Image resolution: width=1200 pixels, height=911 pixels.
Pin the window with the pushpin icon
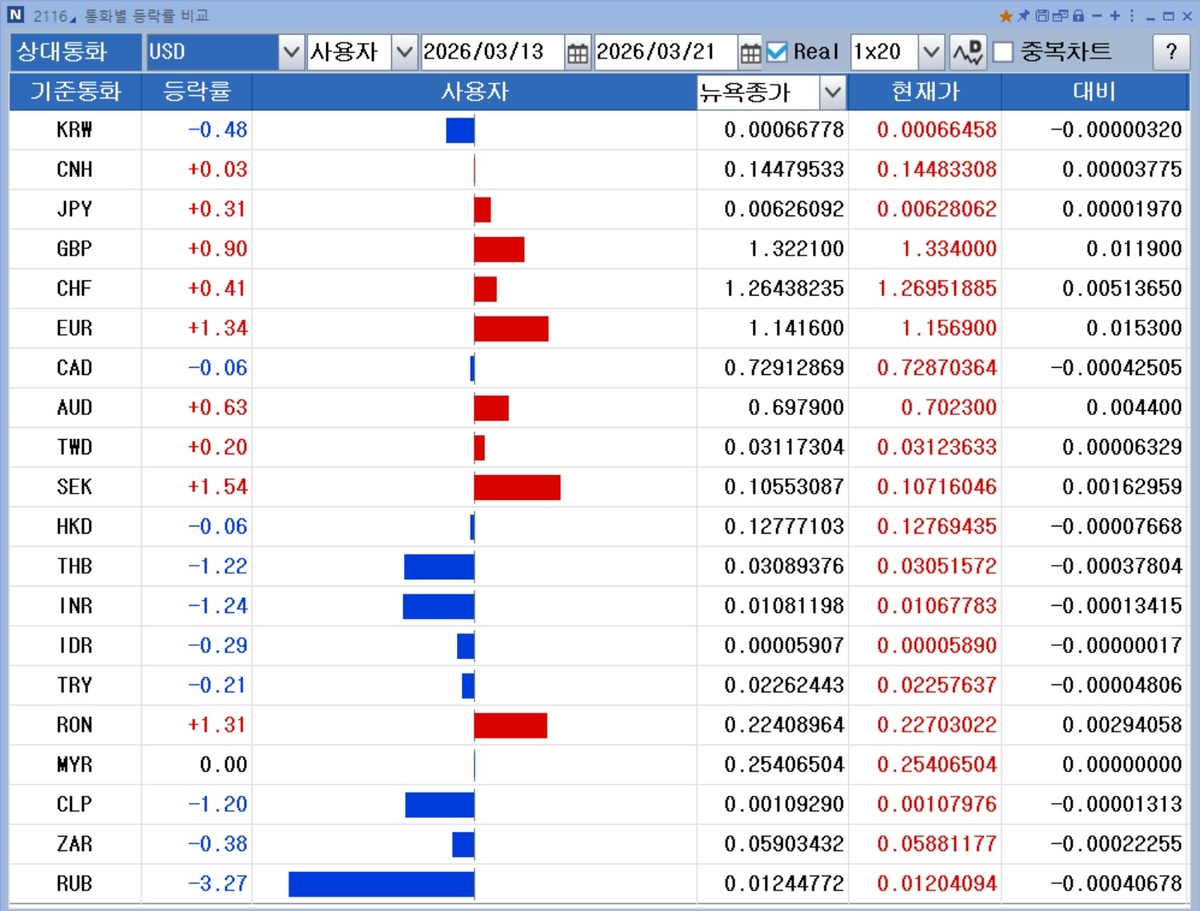click(1023, 16)
